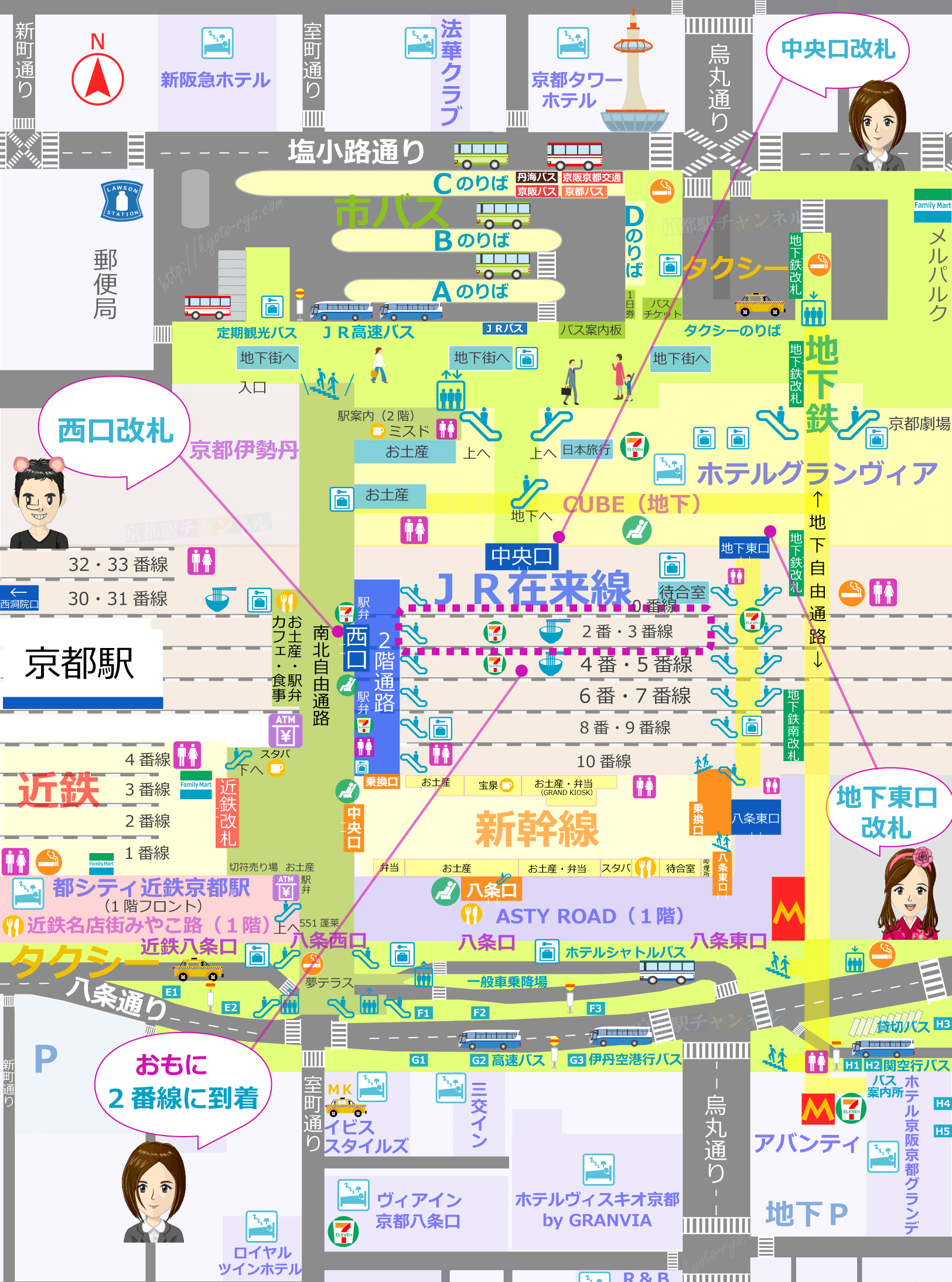This screenshot has width=952, height=1282.
Task: Click the CUBE（地下） label
Action: tap(632, 504)
